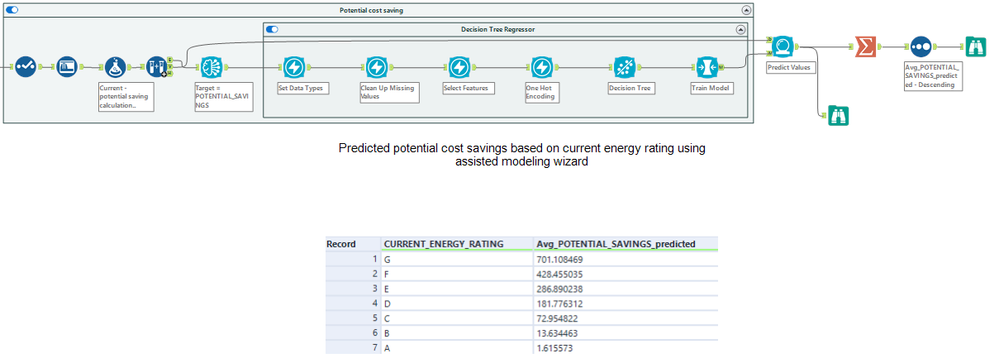Select the Select tool icon
Viewport: 999px width, 364px height.
point(67,66)
